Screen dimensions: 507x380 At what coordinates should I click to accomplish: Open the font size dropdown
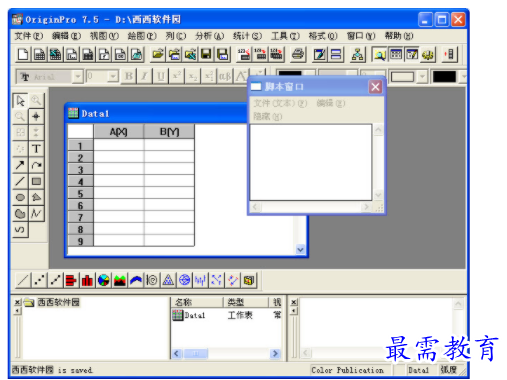(113, 77)
